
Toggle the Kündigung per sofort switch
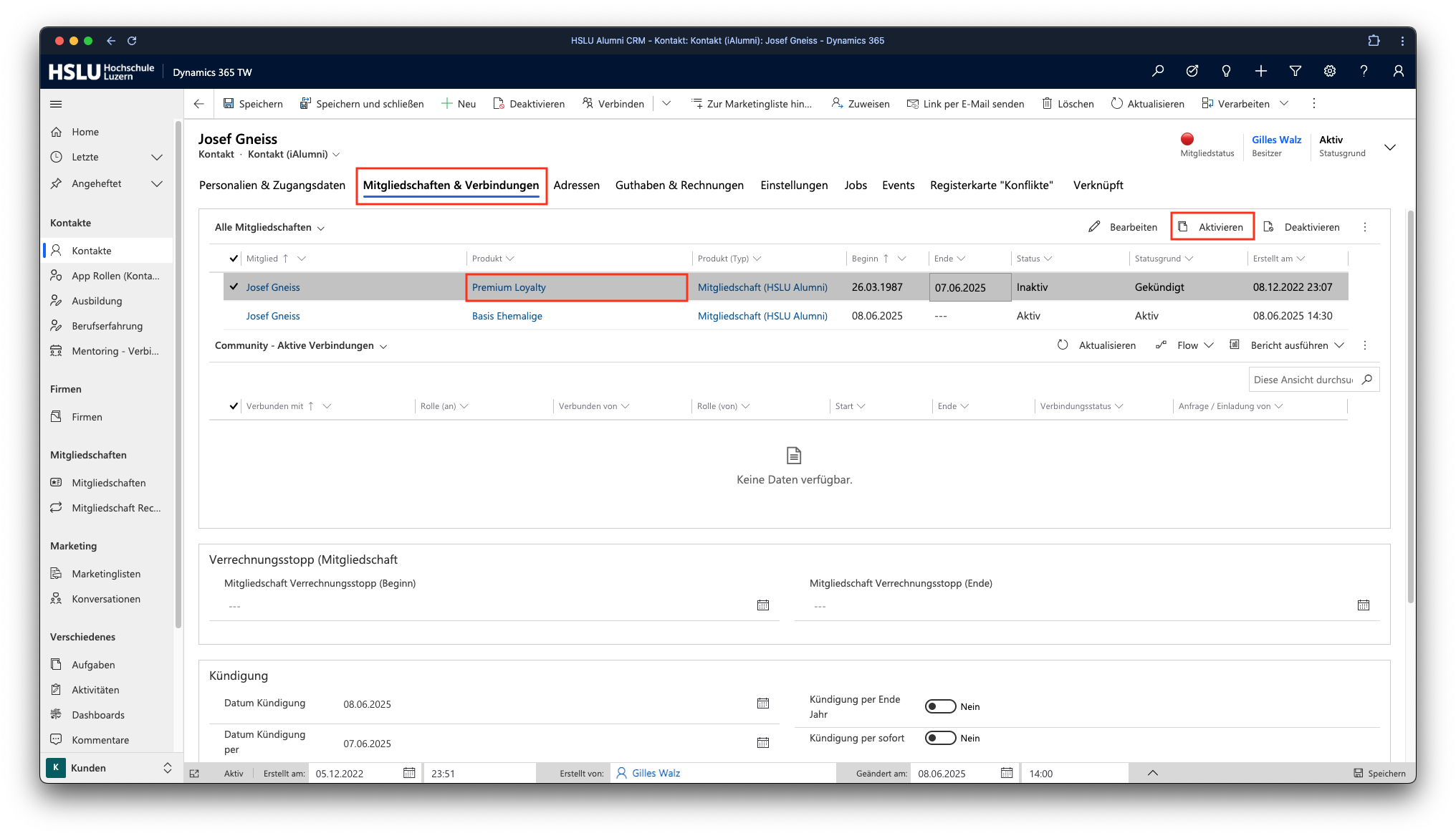point(939,738)
